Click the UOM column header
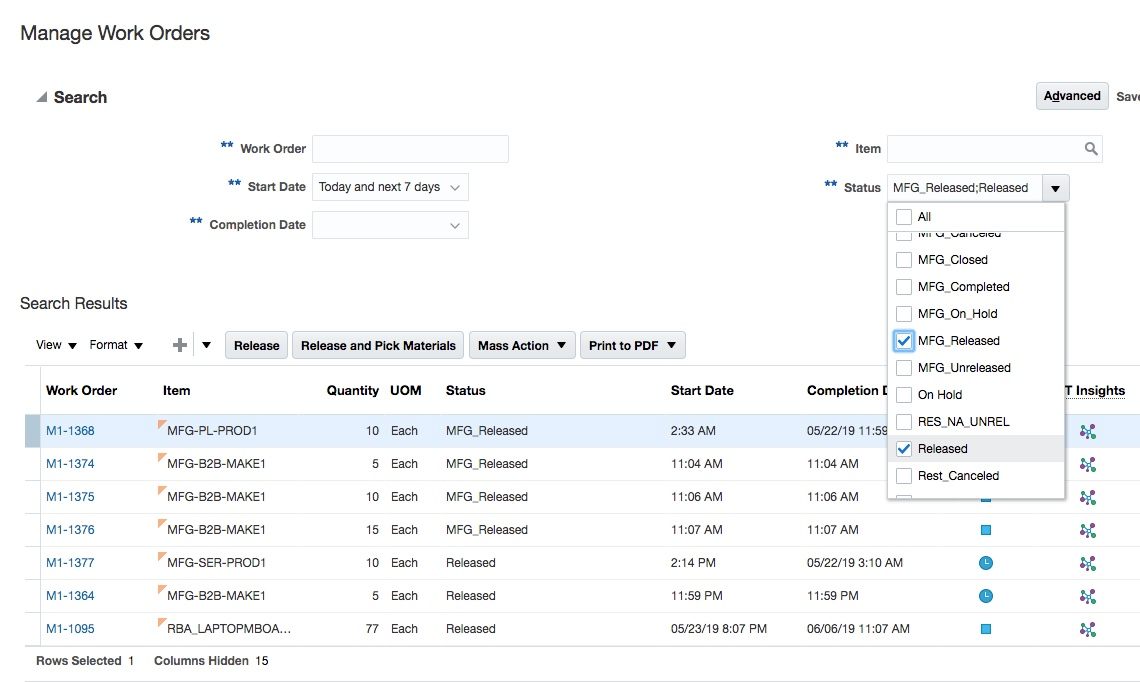The height and width of the screenshot is (682, 1140). click(x=406, y=390)
